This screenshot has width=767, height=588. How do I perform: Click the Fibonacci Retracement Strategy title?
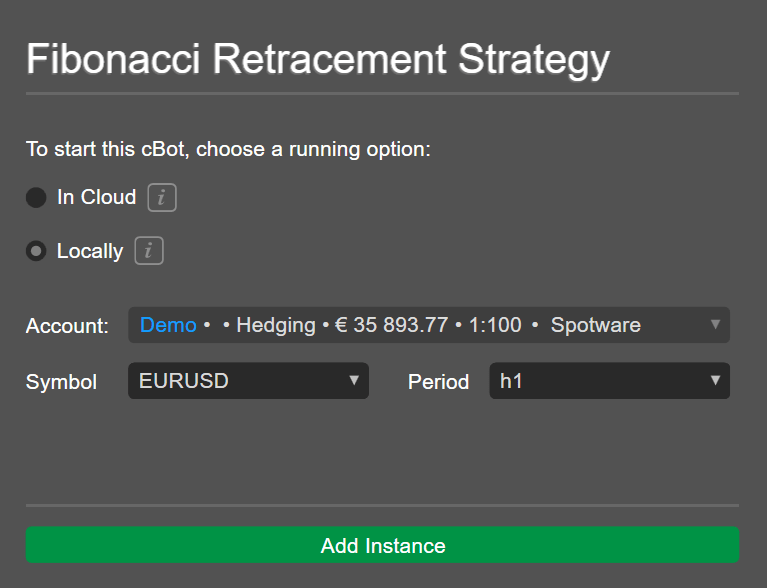(318, 60)
